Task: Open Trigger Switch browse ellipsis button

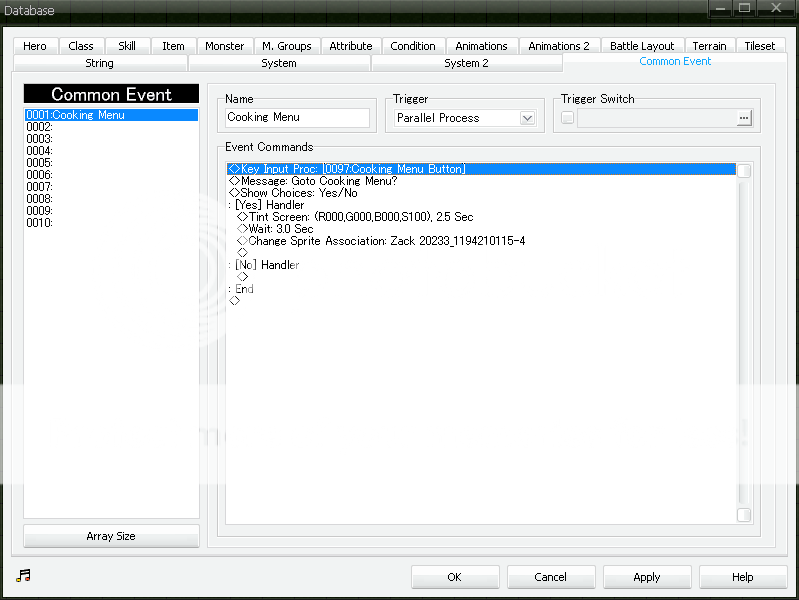Action: 743,118
